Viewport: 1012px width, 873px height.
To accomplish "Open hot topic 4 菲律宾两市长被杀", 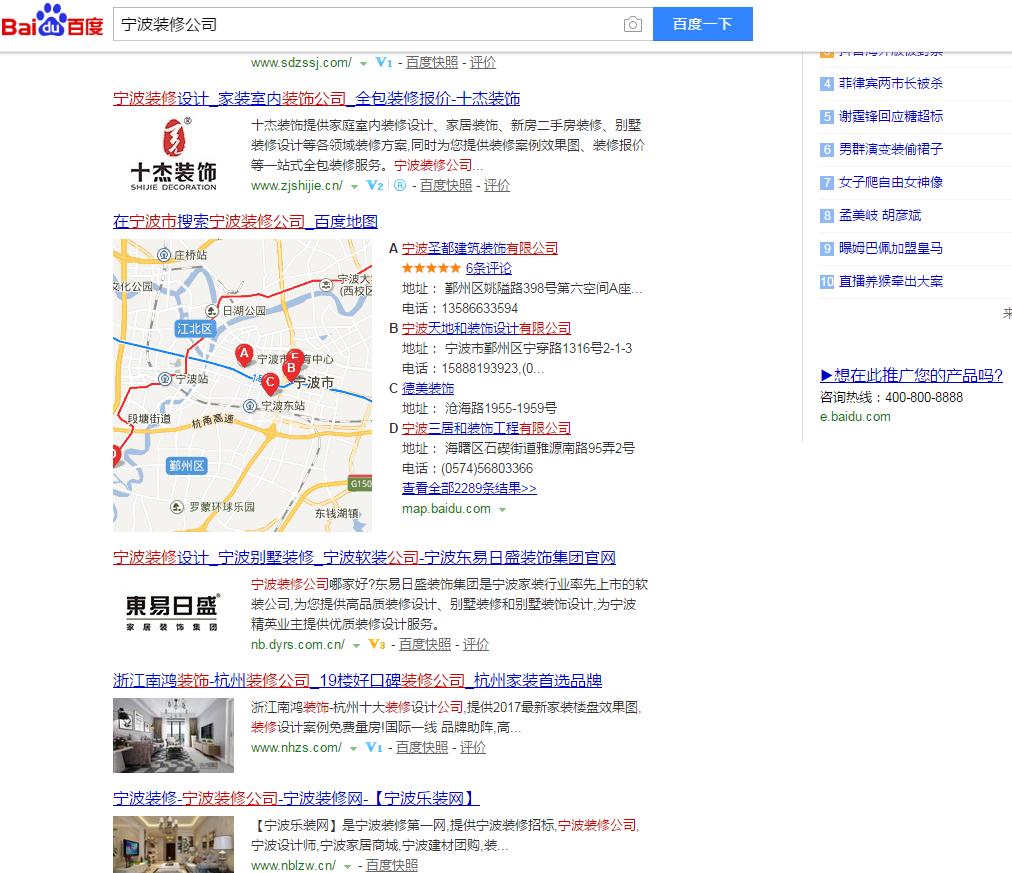I will pyautogui.click(x=891, y=83).
